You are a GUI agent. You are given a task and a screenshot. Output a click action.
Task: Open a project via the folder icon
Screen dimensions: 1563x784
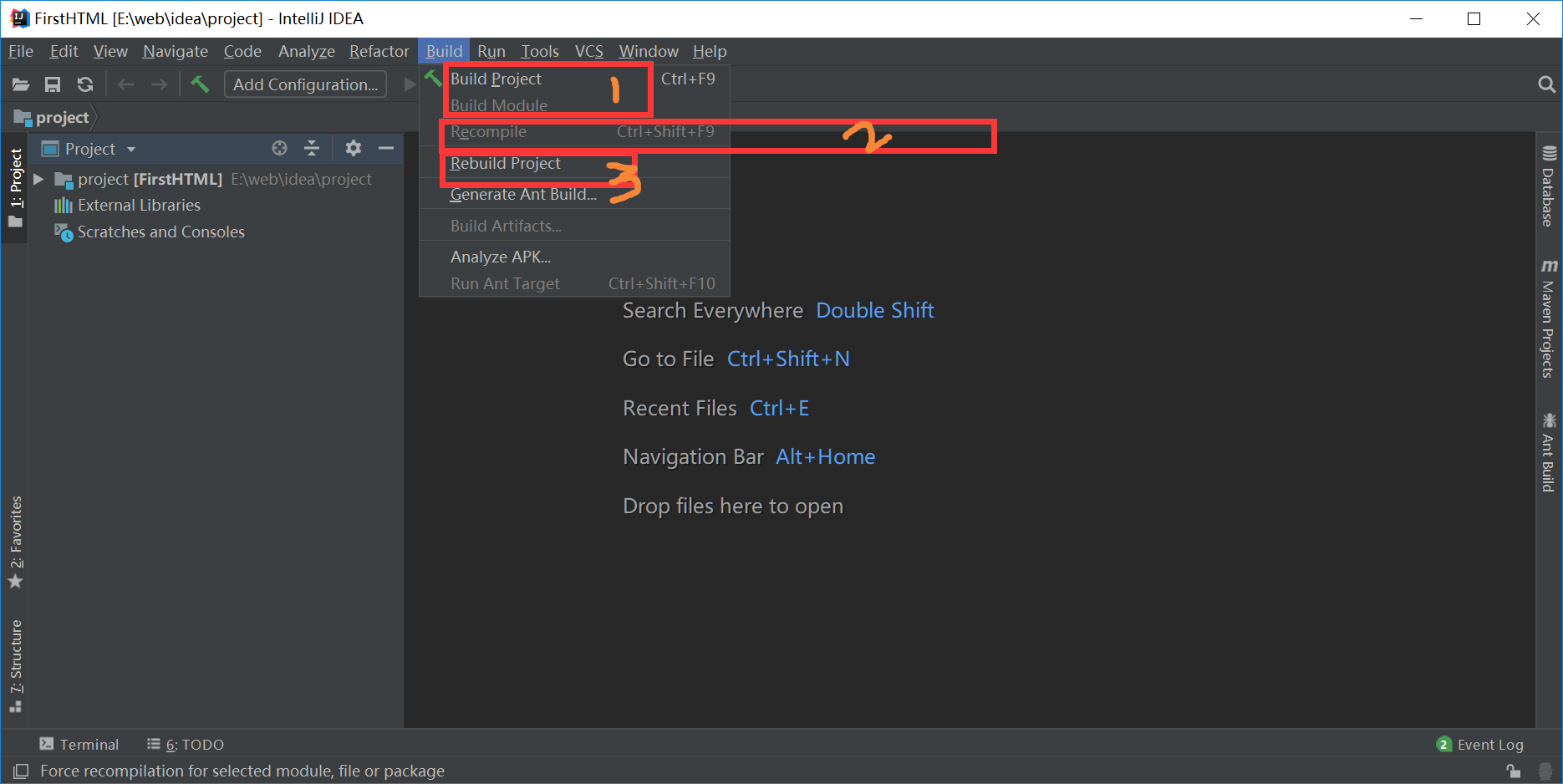tap(20, 84)
